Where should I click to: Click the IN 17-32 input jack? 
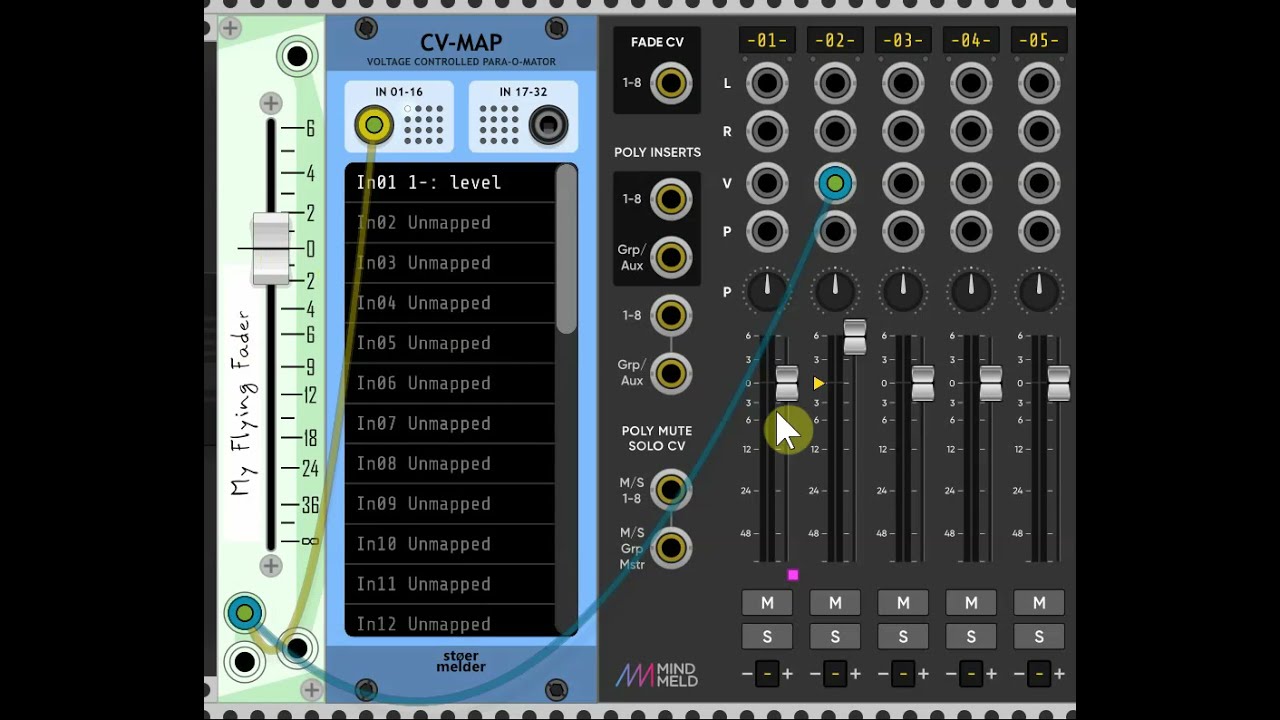(x=547, y=125)
